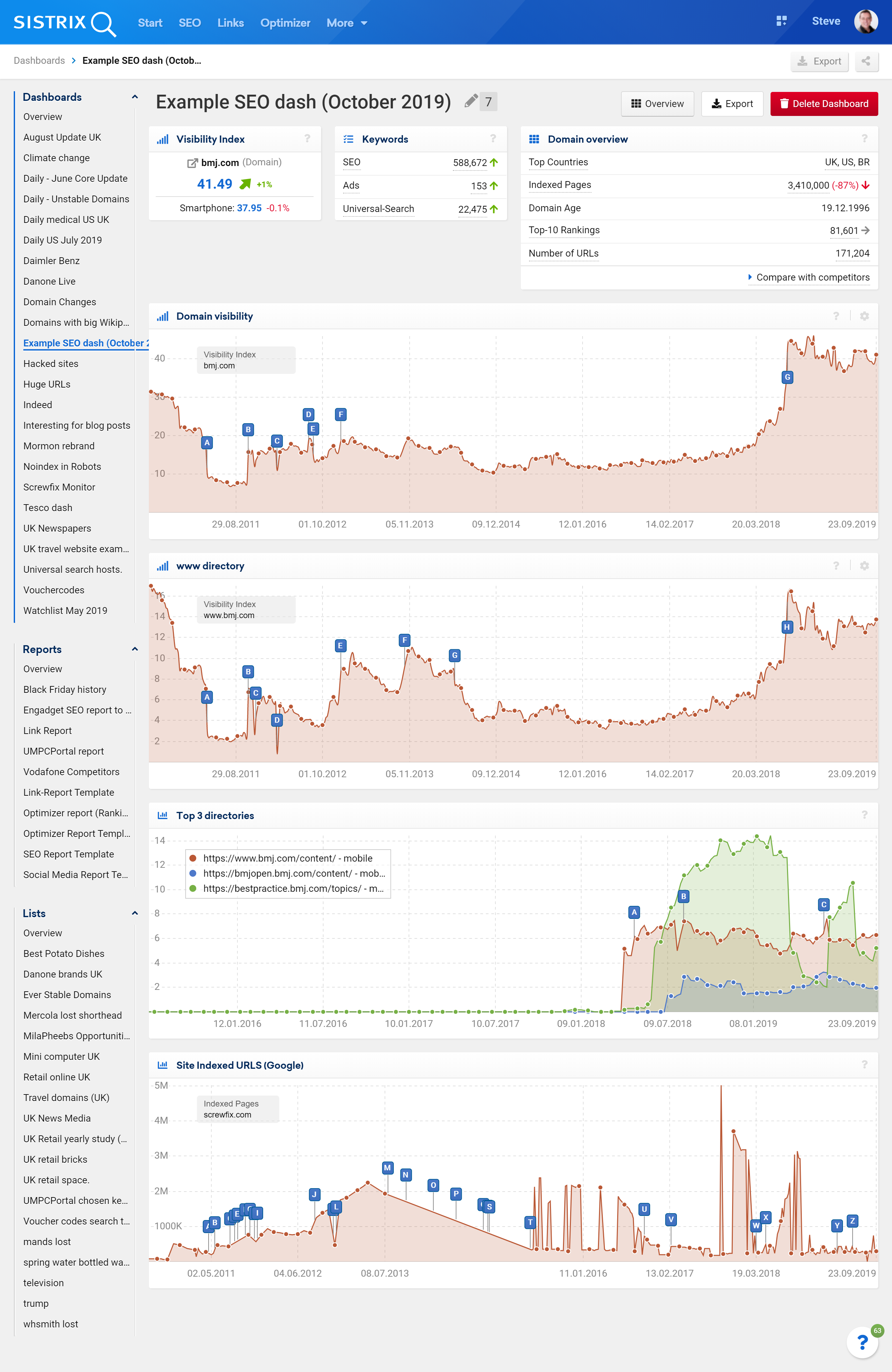The width and height of the screenshot is (892, 1372).
Task: Click the widget count badge 7
Action: (489, 102)
